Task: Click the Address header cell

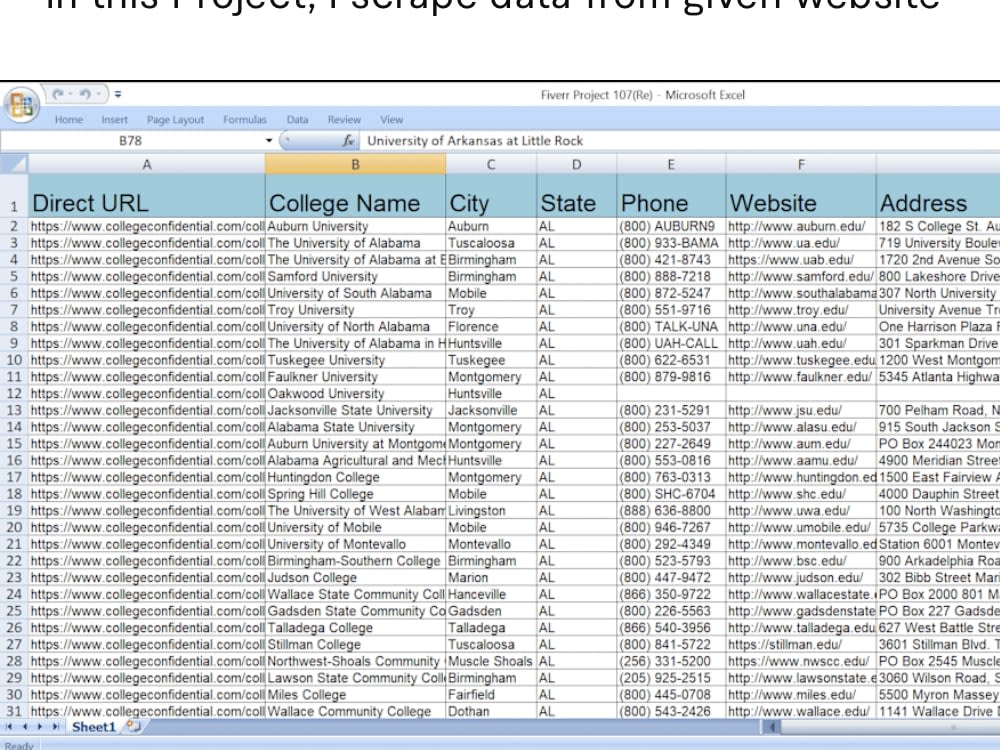Action: (938, 196)
